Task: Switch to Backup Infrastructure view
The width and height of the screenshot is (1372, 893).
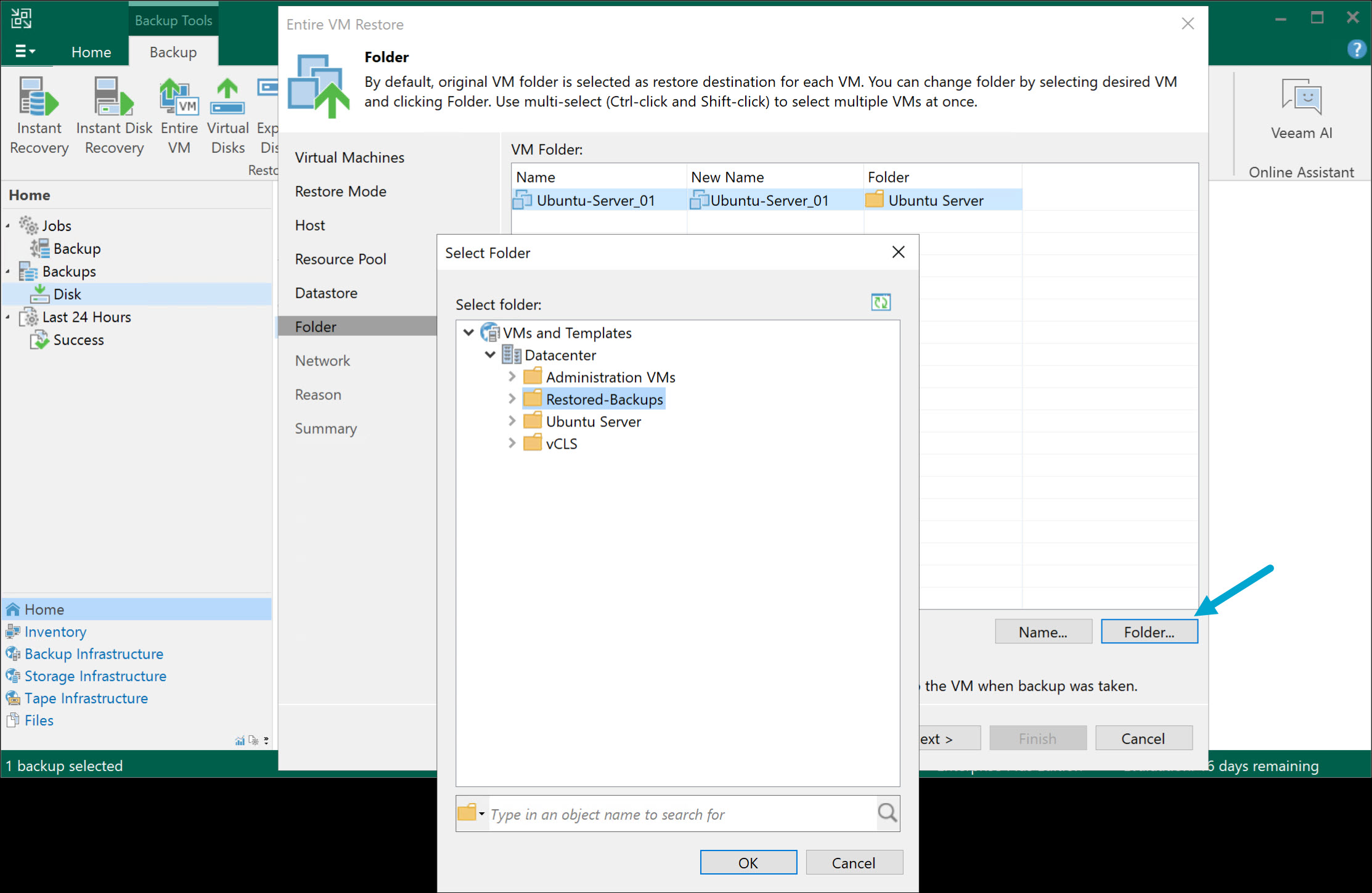Action: (93, 653)
